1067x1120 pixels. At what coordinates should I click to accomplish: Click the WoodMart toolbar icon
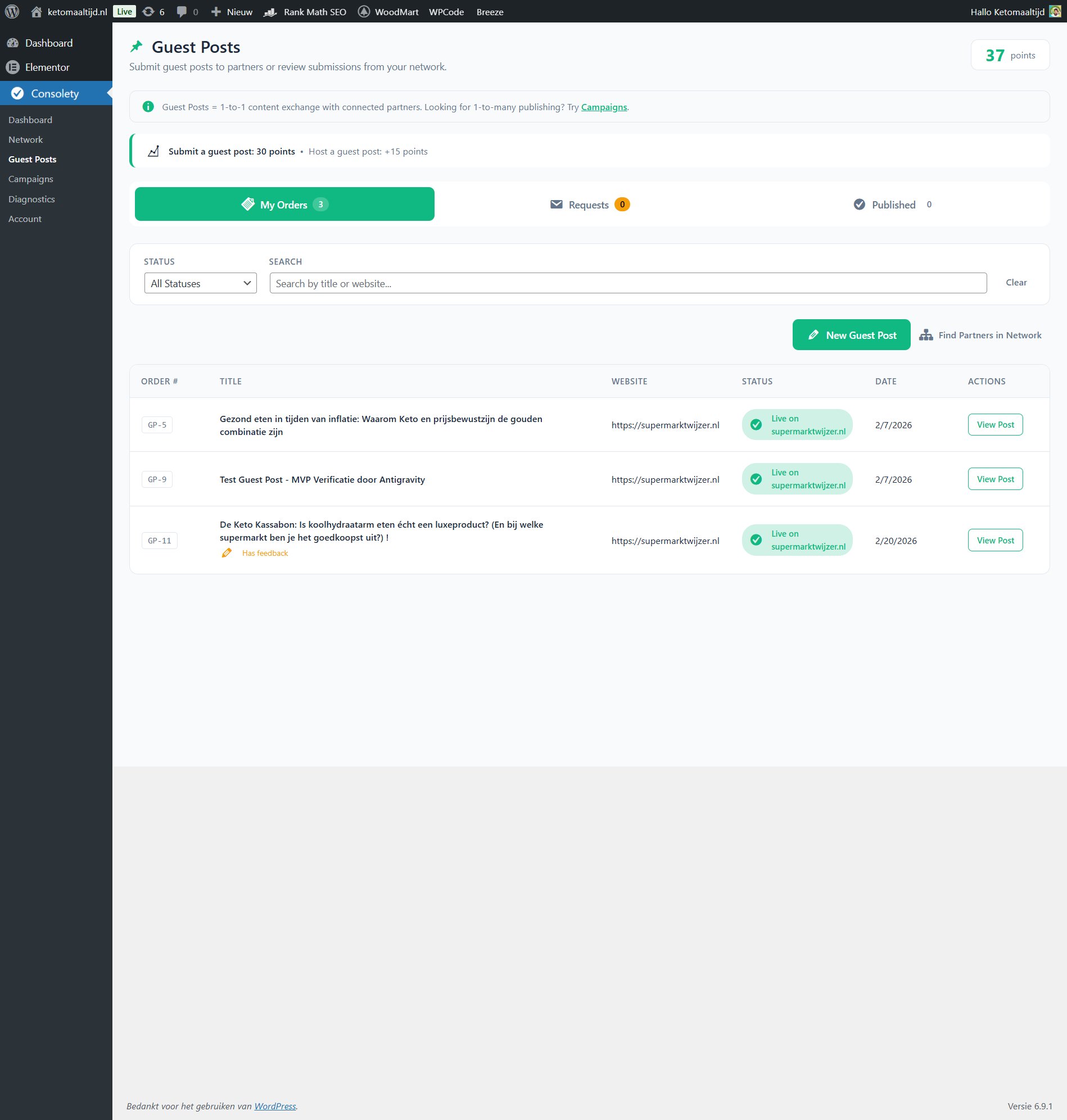pyautogui.click(x=364, y=11)
